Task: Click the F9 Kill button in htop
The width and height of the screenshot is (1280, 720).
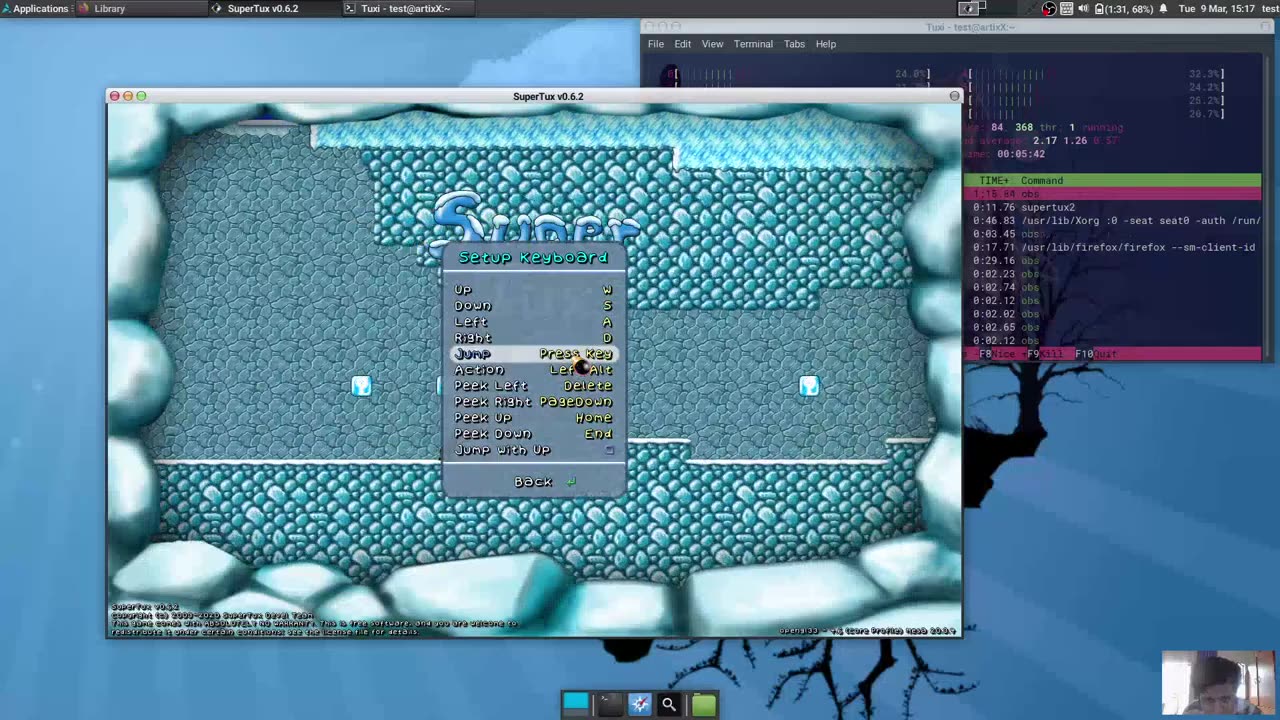Action: coord(1045,354)
